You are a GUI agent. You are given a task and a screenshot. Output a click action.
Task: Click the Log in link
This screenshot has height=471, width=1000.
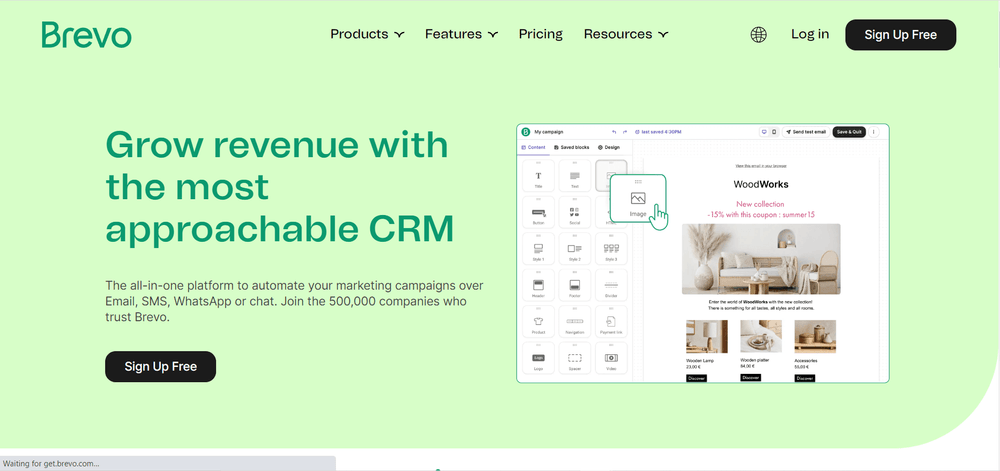[x=810, y=34]
